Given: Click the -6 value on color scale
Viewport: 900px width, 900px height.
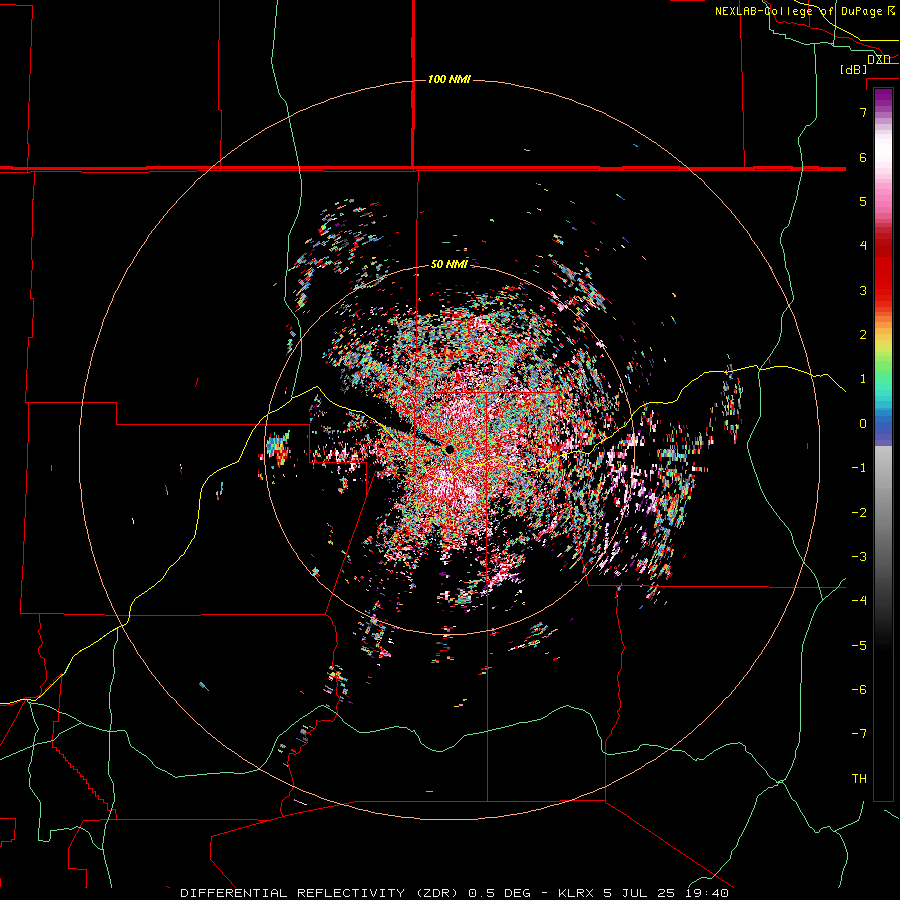Looking at the screenshot, I should point(859,690).
